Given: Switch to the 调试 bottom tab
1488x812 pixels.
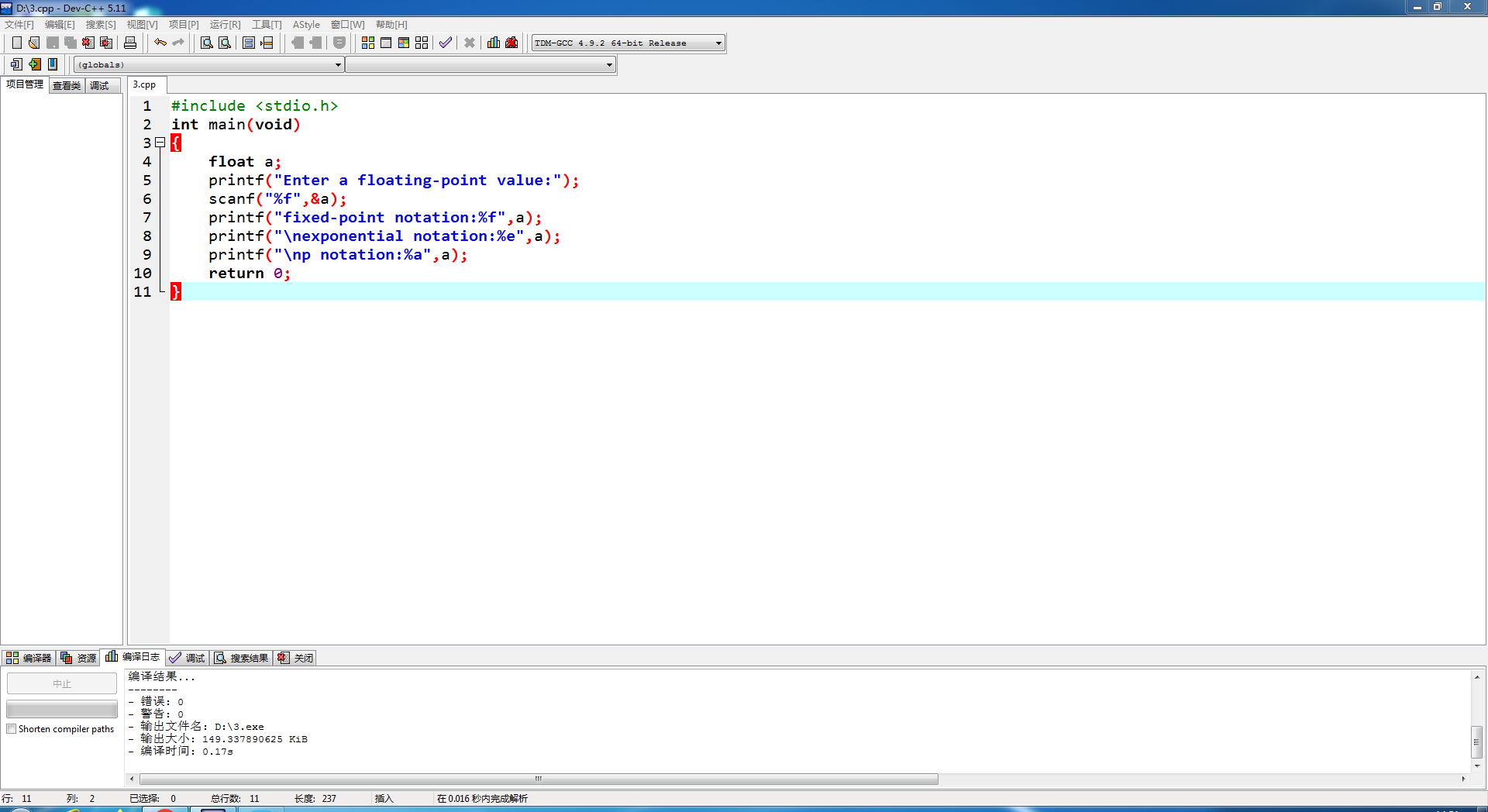Looking at the screenshot, I should coord(187,658).
